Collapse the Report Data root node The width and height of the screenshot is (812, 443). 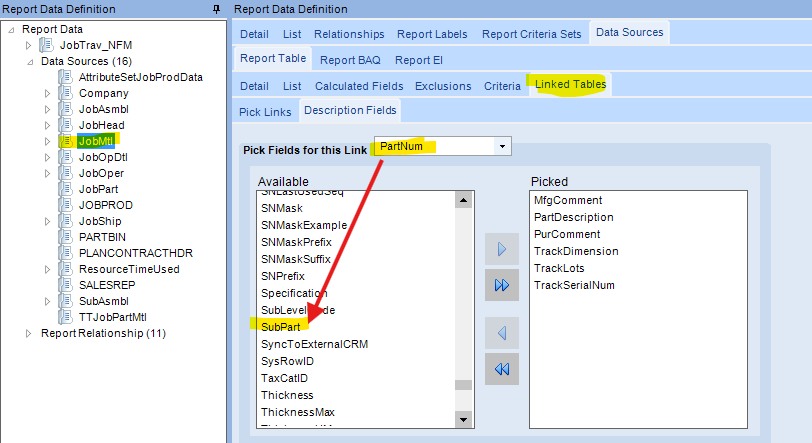[x=11, y=30]
